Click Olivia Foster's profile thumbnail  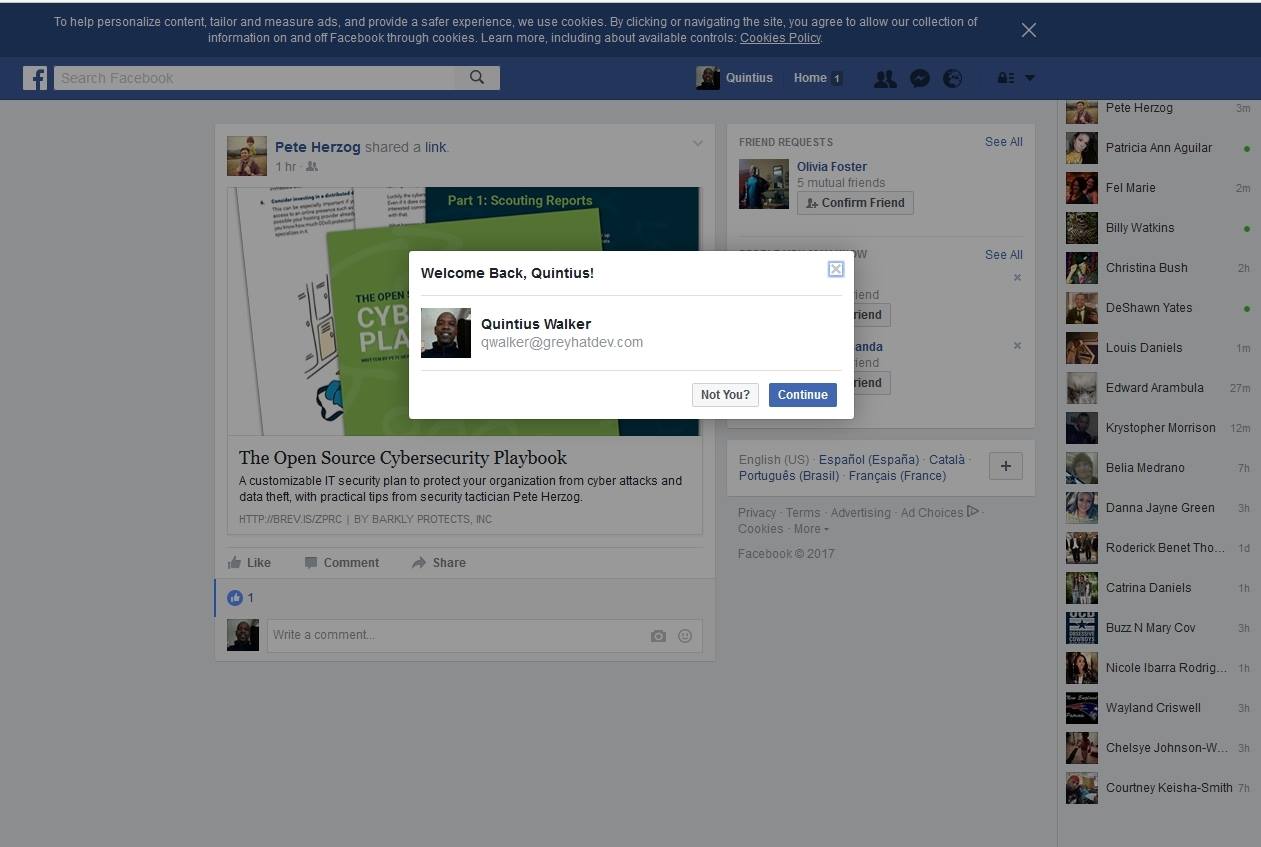[764, 184]
